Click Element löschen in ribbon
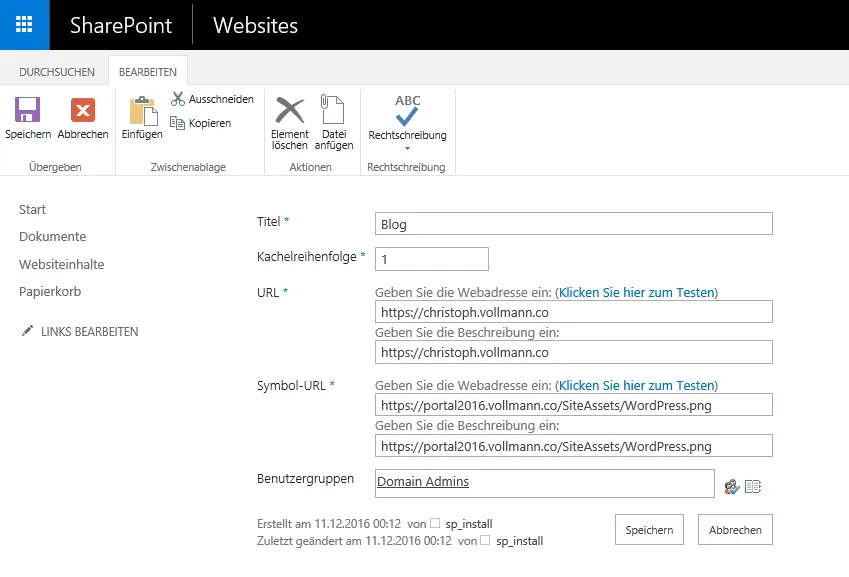Screen dimensions: 849x577 pyautogui.click(x=290, y=122)
